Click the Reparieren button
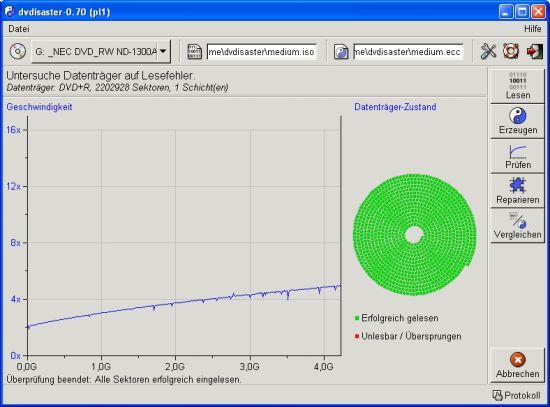Image resolution: width=550 pixels, height=407 pixels. [517, 191]
